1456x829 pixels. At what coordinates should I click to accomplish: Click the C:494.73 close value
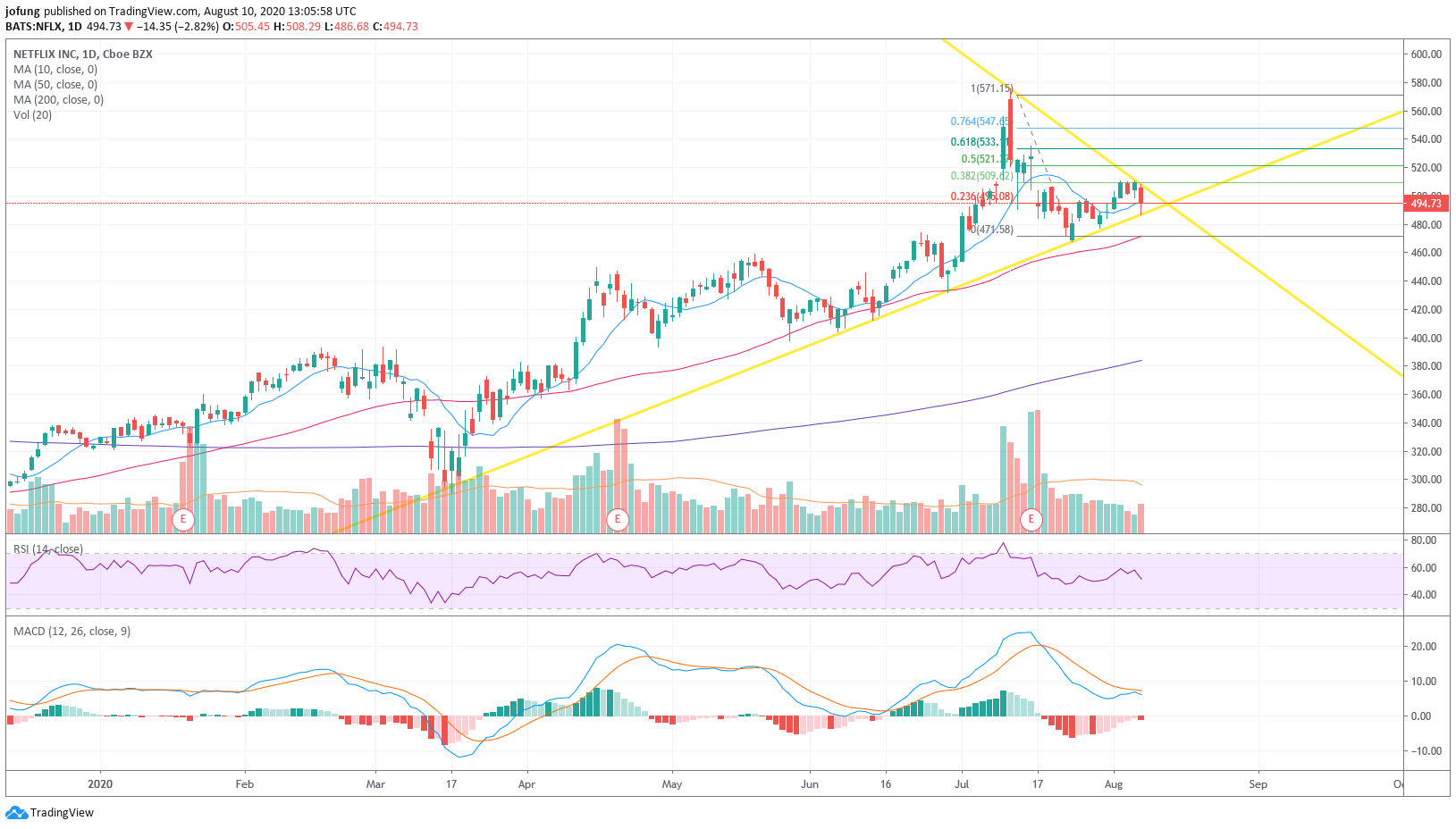[x=395, y=27]
